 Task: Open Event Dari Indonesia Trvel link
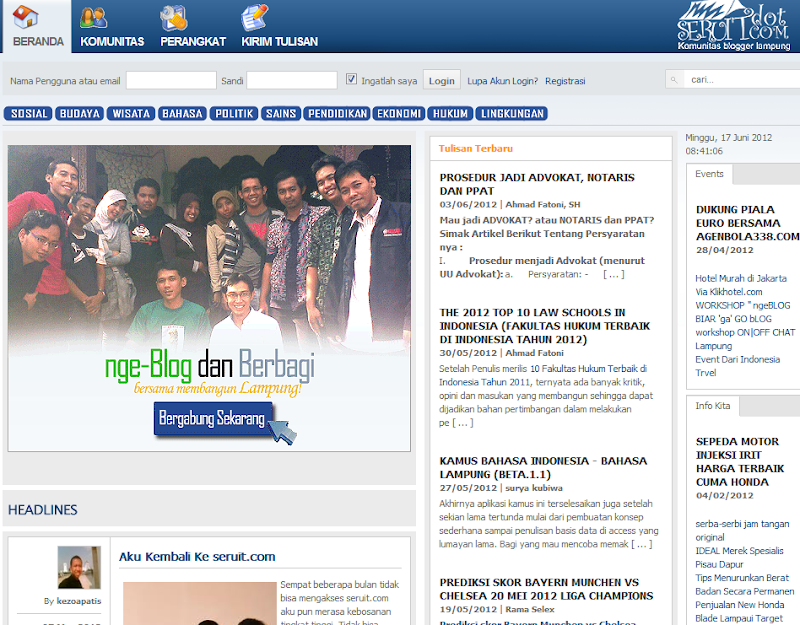point(737,366)
